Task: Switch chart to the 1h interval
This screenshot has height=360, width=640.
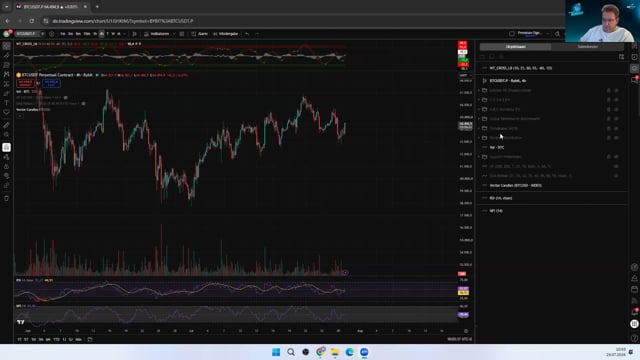Action: point(95,33)
